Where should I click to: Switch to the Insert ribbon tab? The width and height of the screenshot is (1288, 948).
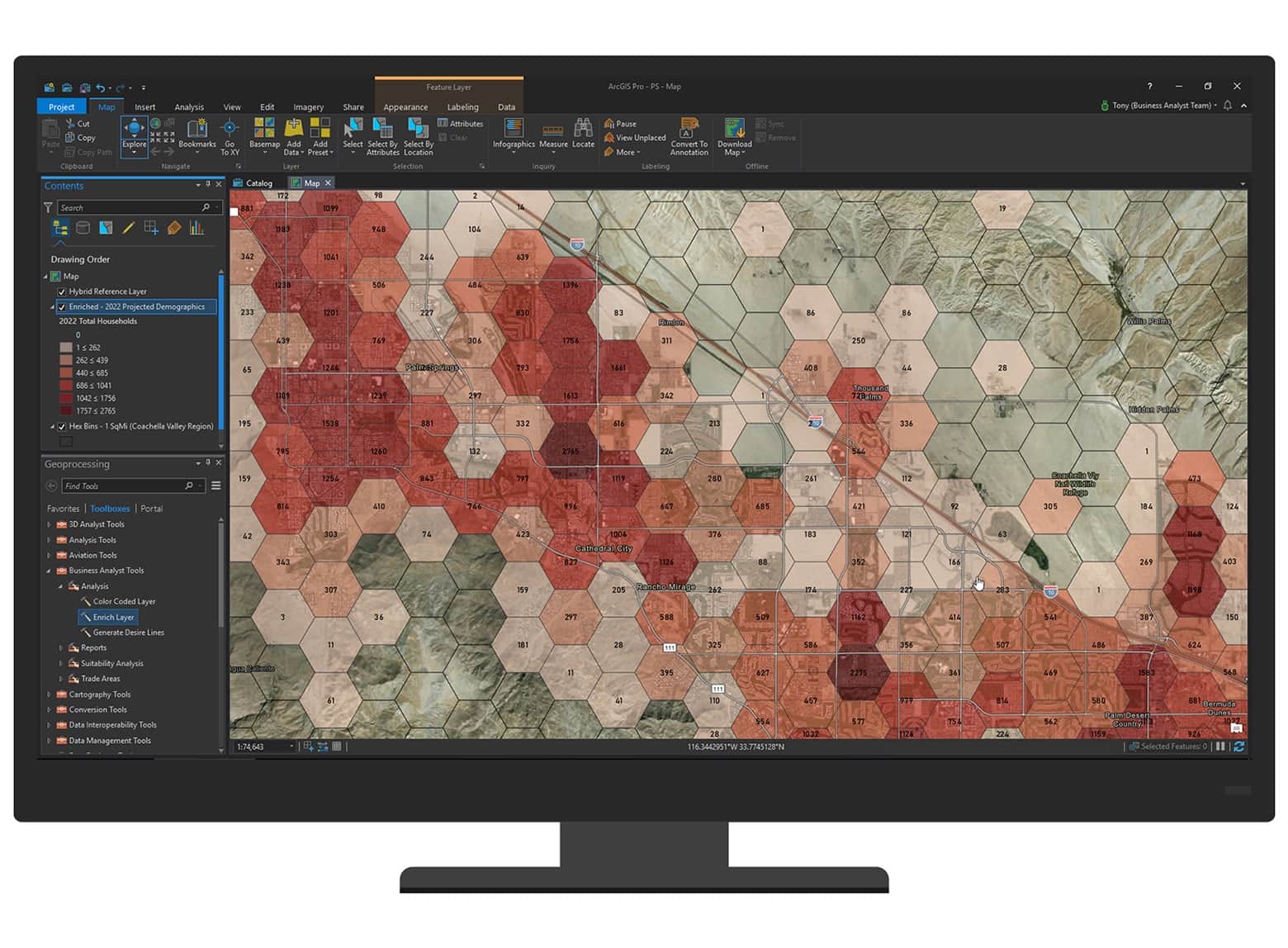(144, 107)
